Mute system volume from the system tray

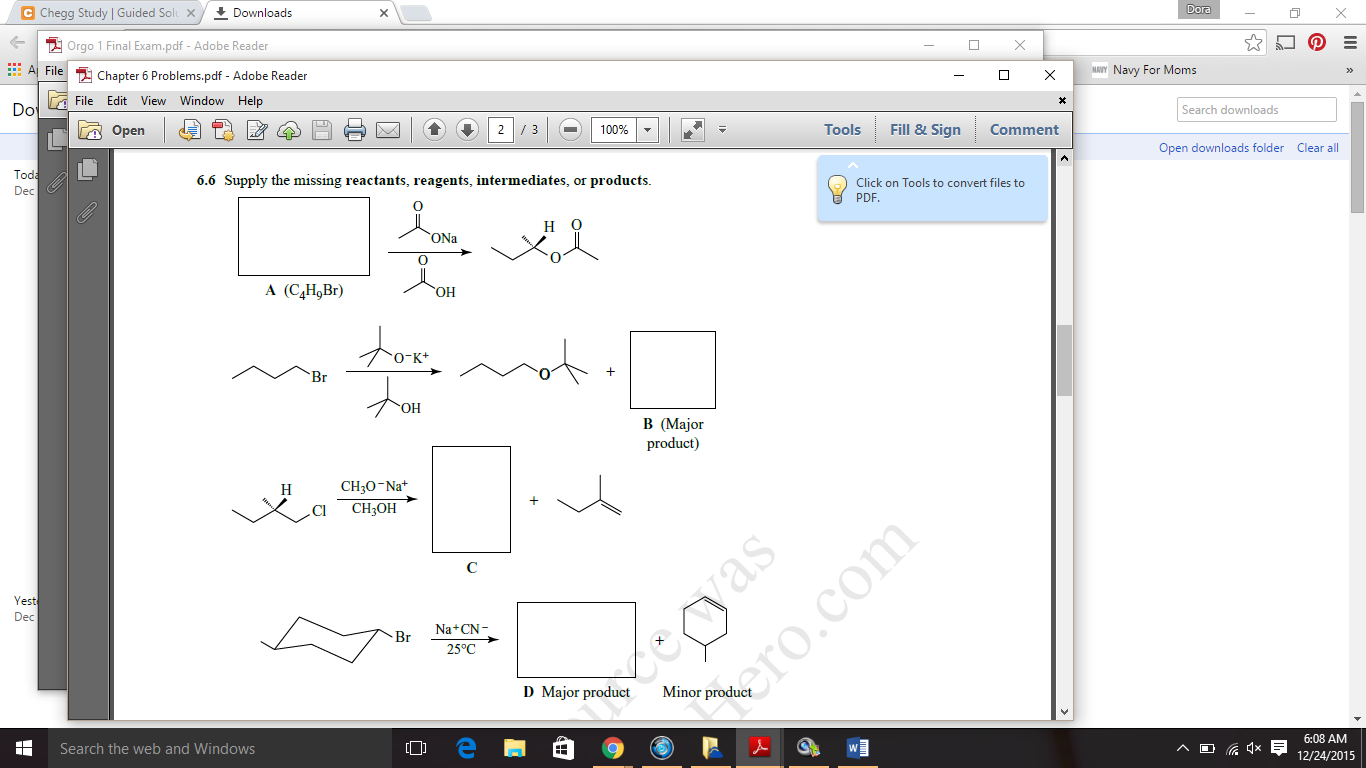point(1254,747)
